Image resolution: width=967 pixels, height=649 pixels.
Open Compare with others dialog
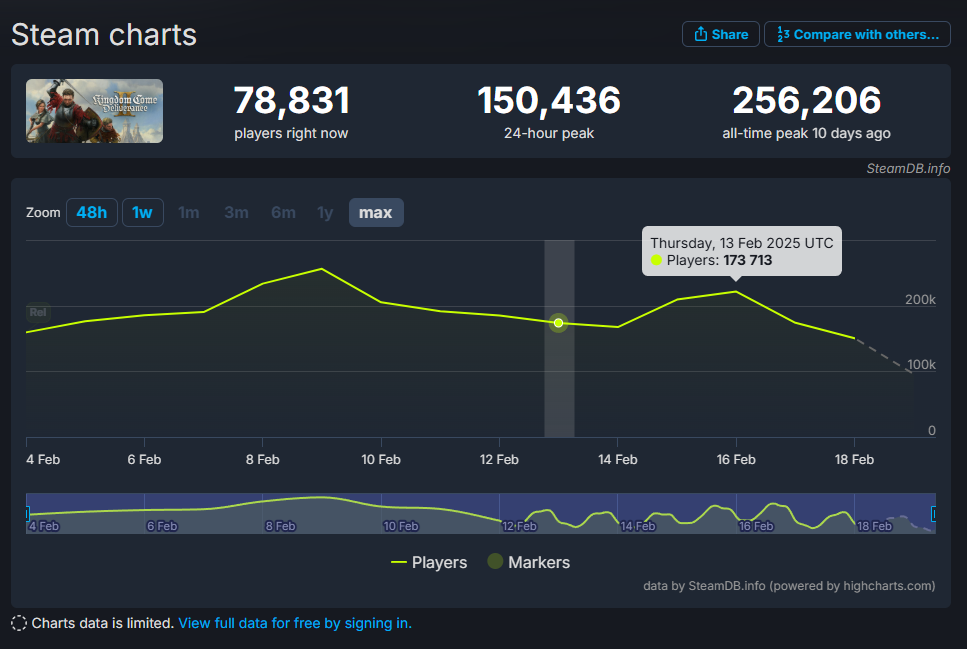857,35
